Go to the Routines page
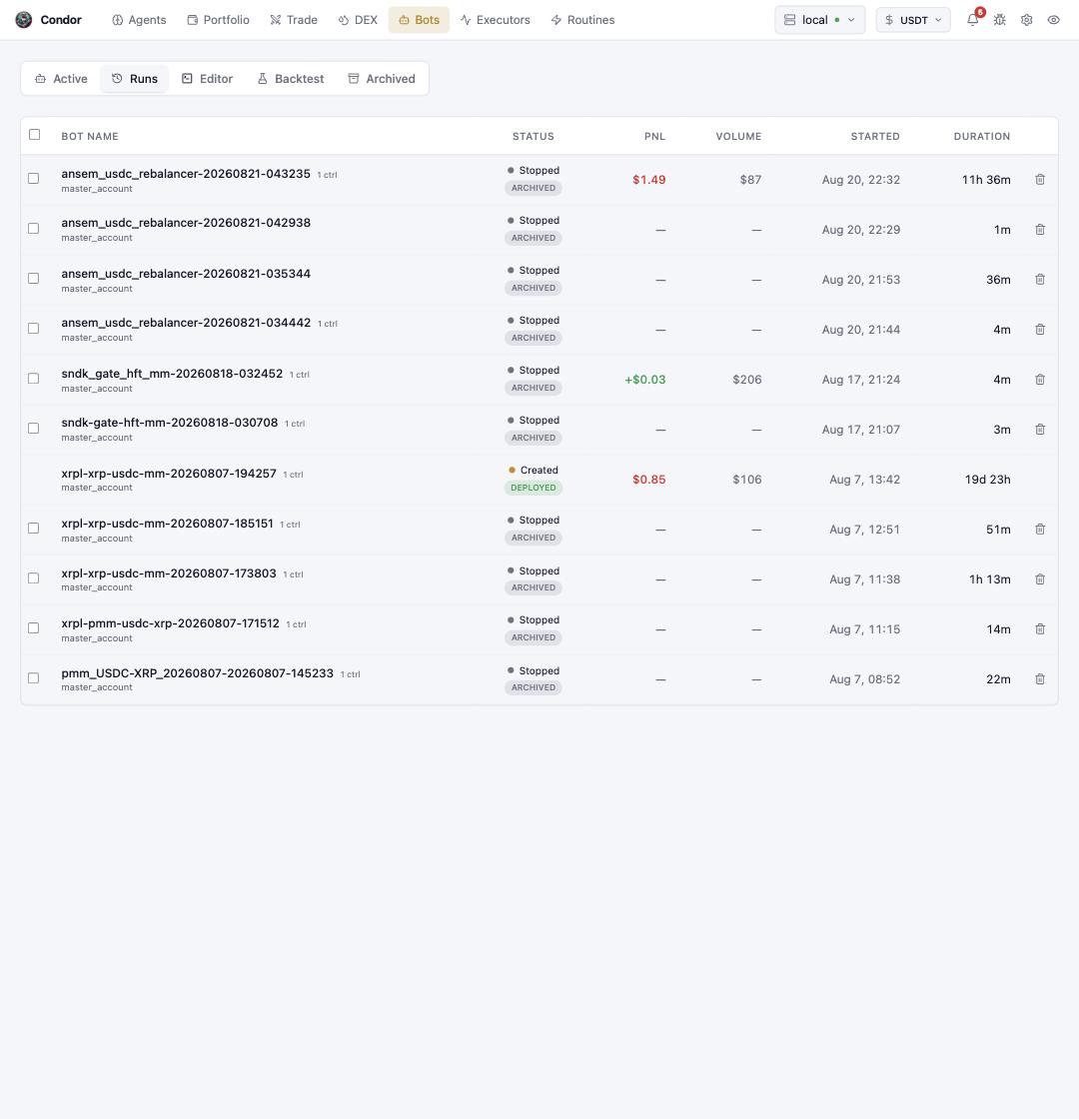Screen dimensions: 1079x1120 pos(582,20)
